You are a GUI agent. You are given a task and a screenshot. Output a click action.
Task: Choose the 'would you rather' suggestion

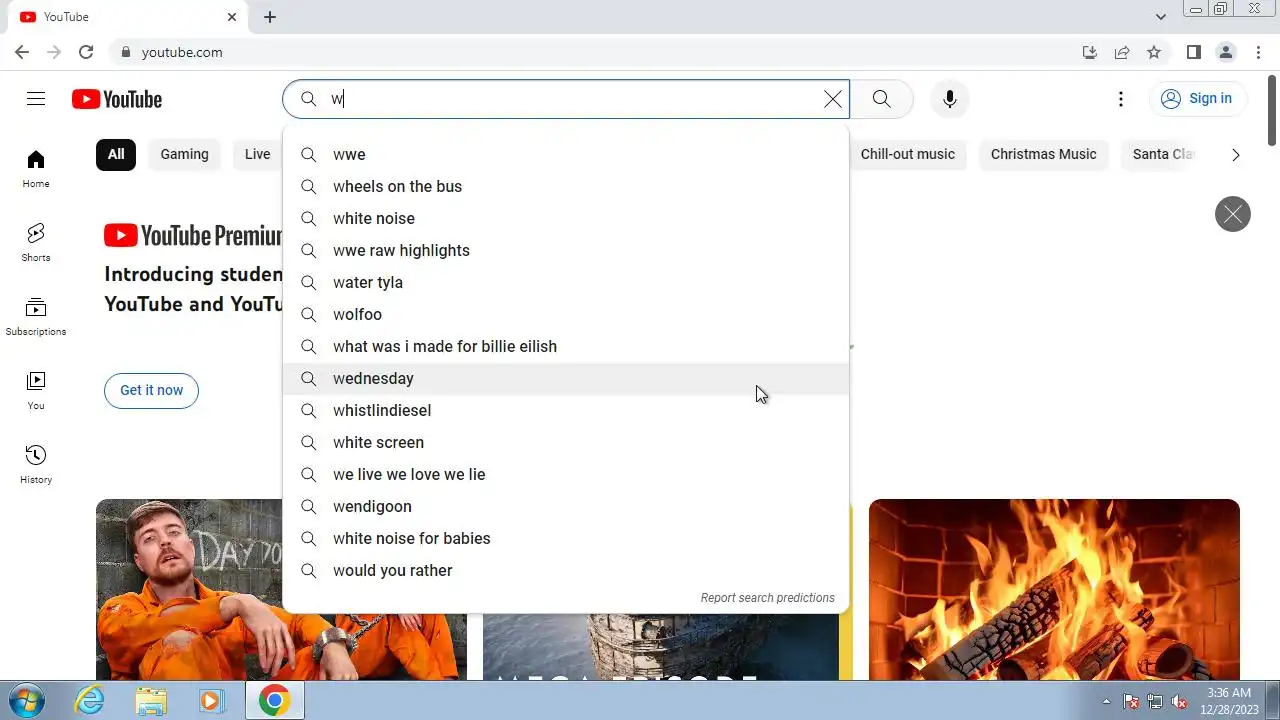tap(566, 570)
